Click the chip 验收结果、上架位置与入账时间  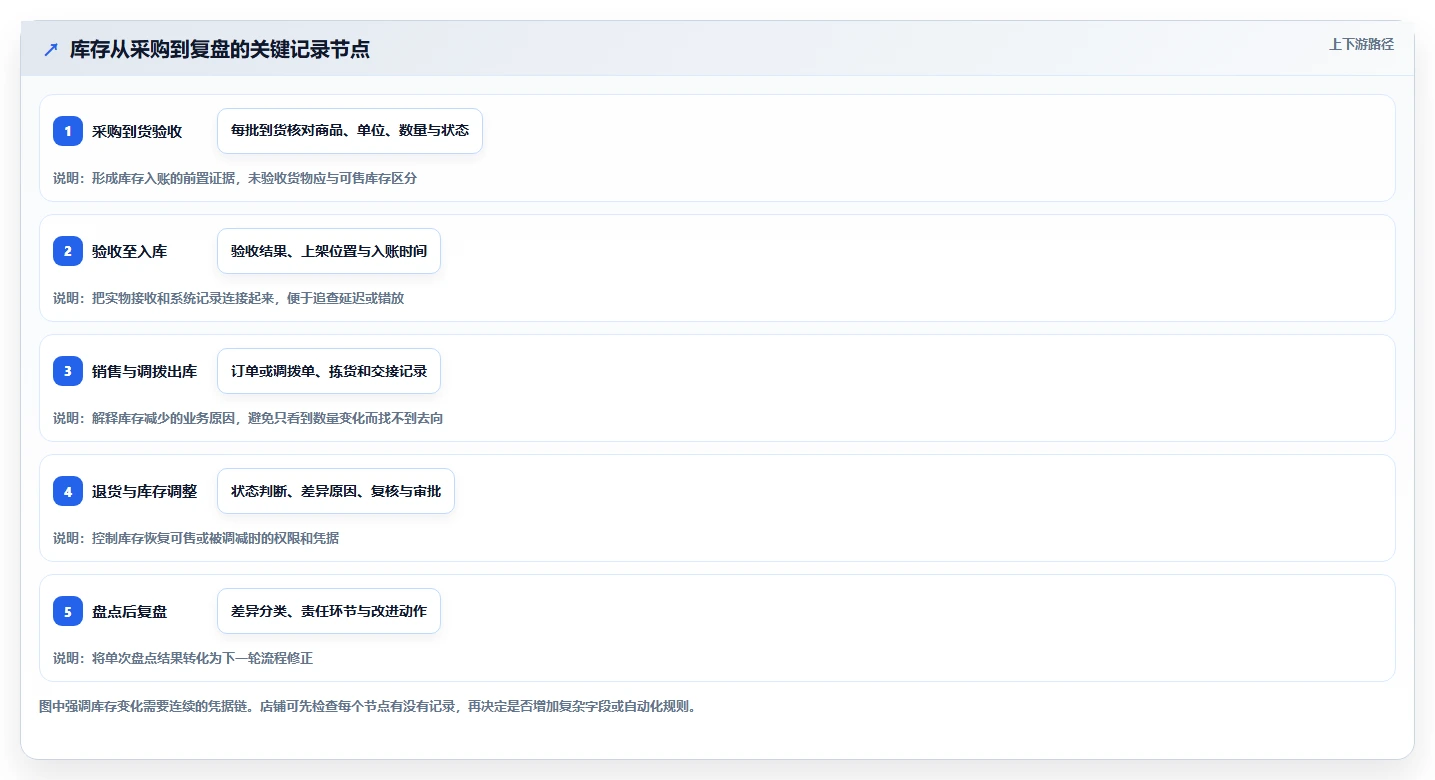click(329, 251)
